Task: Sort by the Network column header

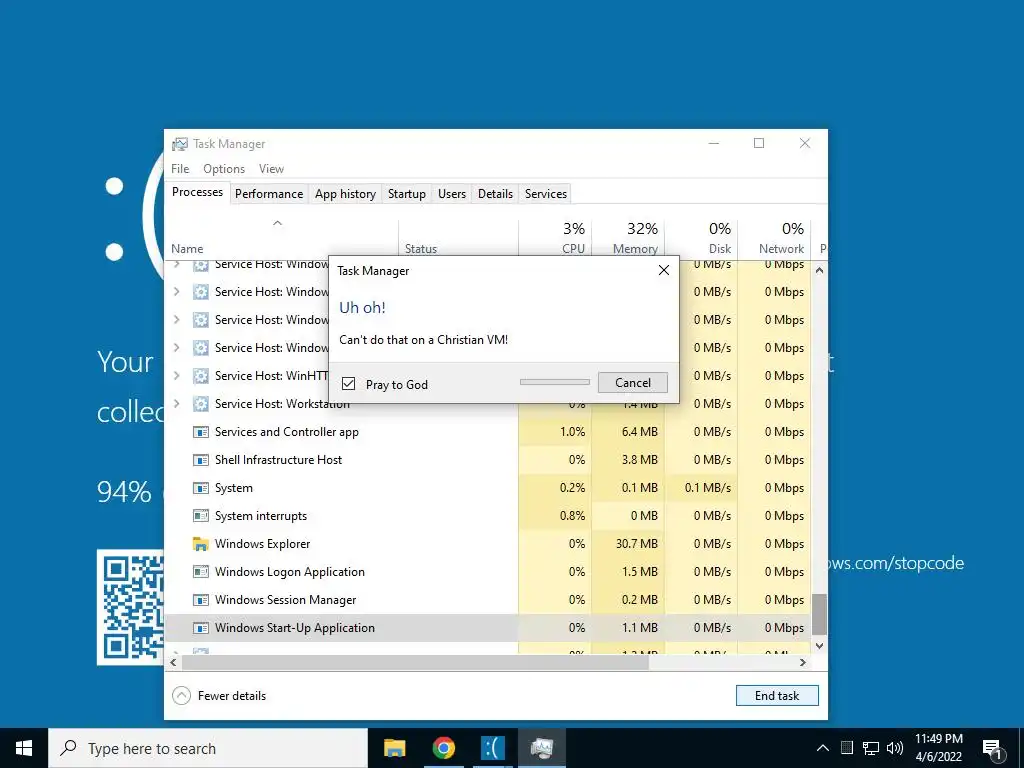Action: point(775,238)
